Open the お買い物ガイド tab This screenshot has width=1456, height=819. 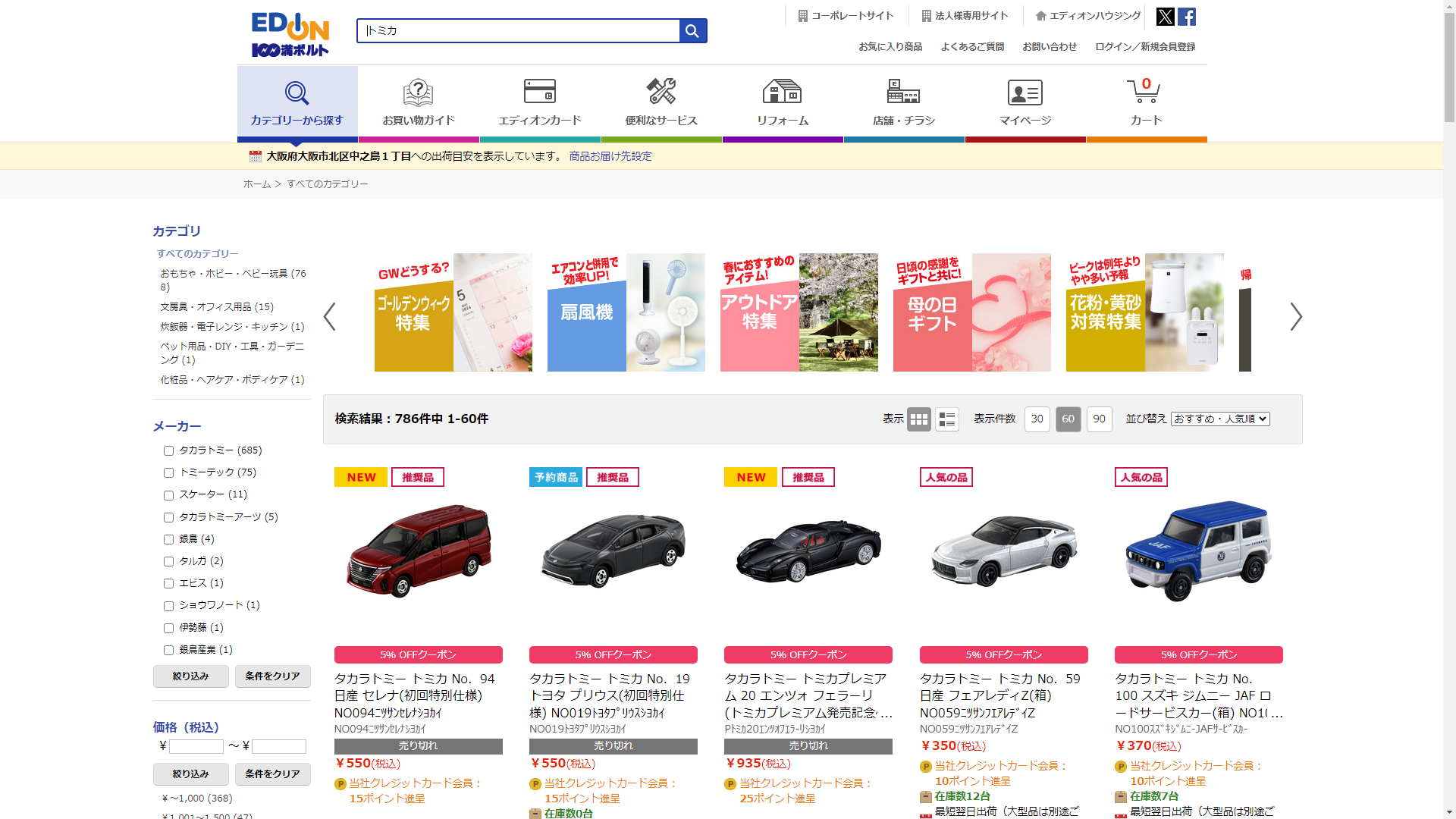(x=418, y=103)
